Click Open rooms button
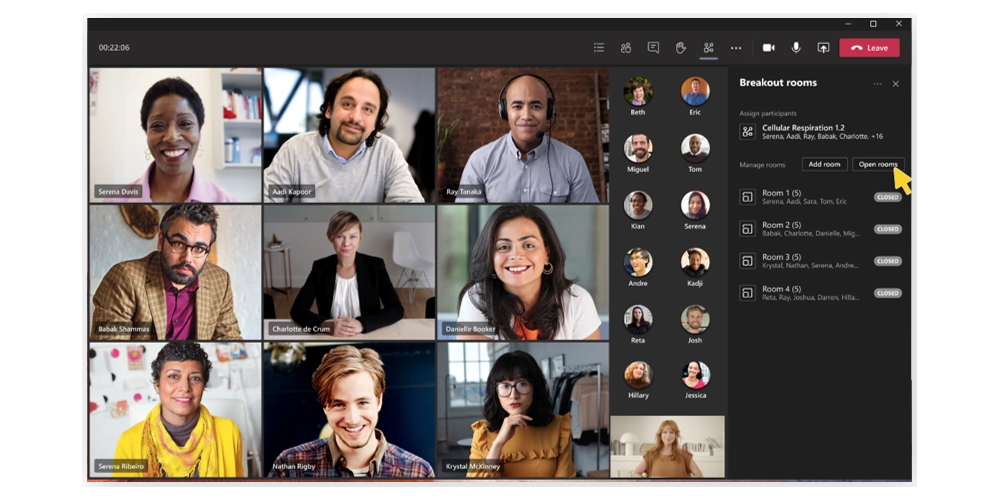 point(878,165)
